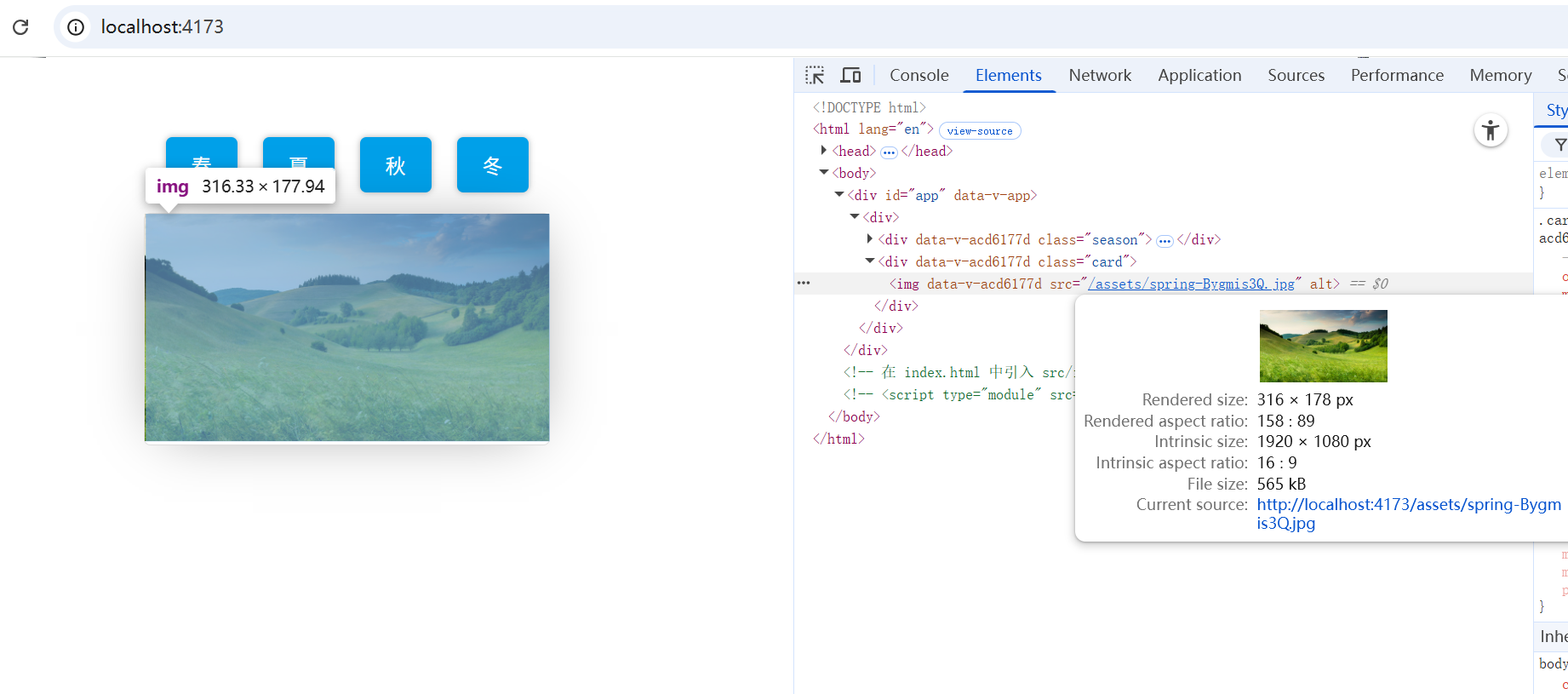The image size is (1568, 694).
Task: Click the view-source badge
Action: [980, 131]
